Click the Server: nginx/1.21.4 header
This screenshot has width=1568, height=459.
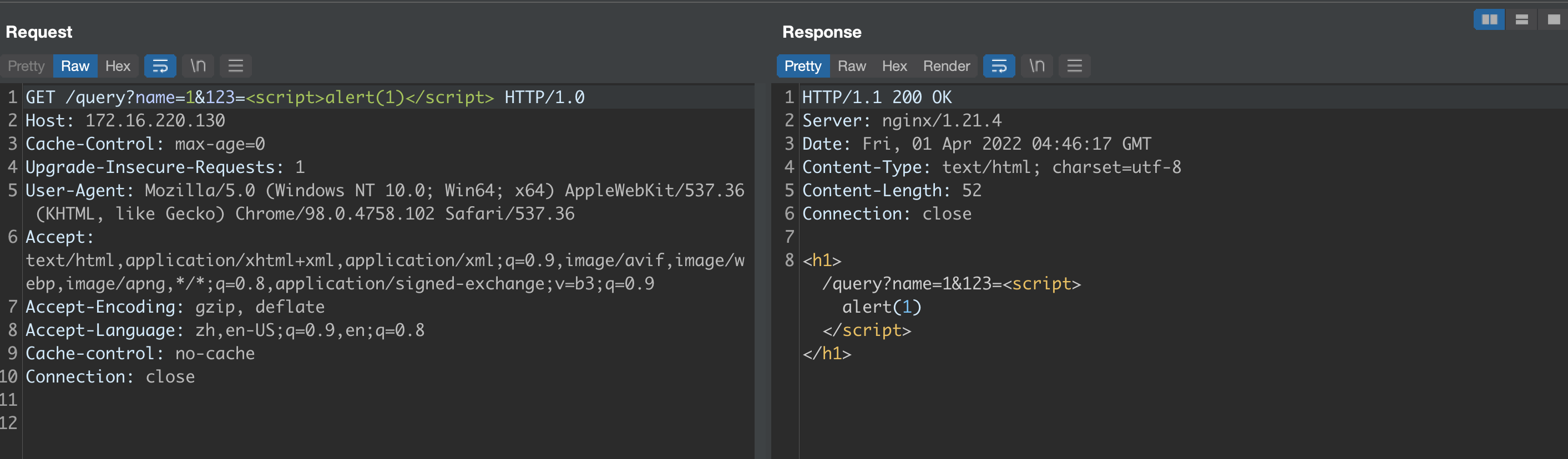[x=902, y=120]
